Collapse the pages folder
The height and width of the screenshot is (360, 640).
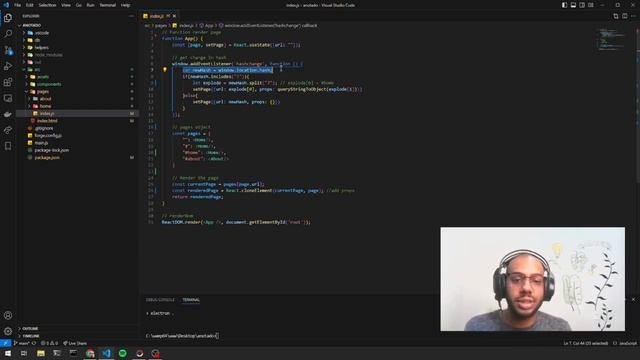[42, 92]
